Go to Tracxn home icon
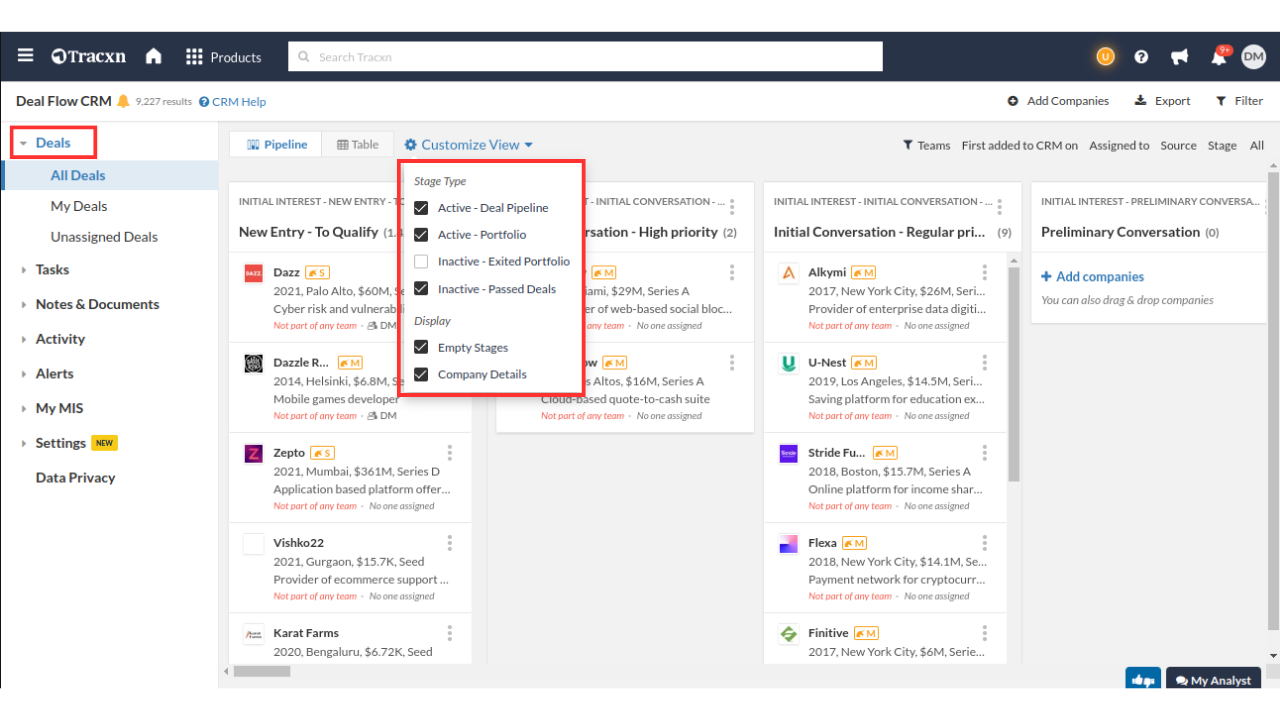Image resolution: width=1280 pixels, height=720 pixels. (153, 57)
